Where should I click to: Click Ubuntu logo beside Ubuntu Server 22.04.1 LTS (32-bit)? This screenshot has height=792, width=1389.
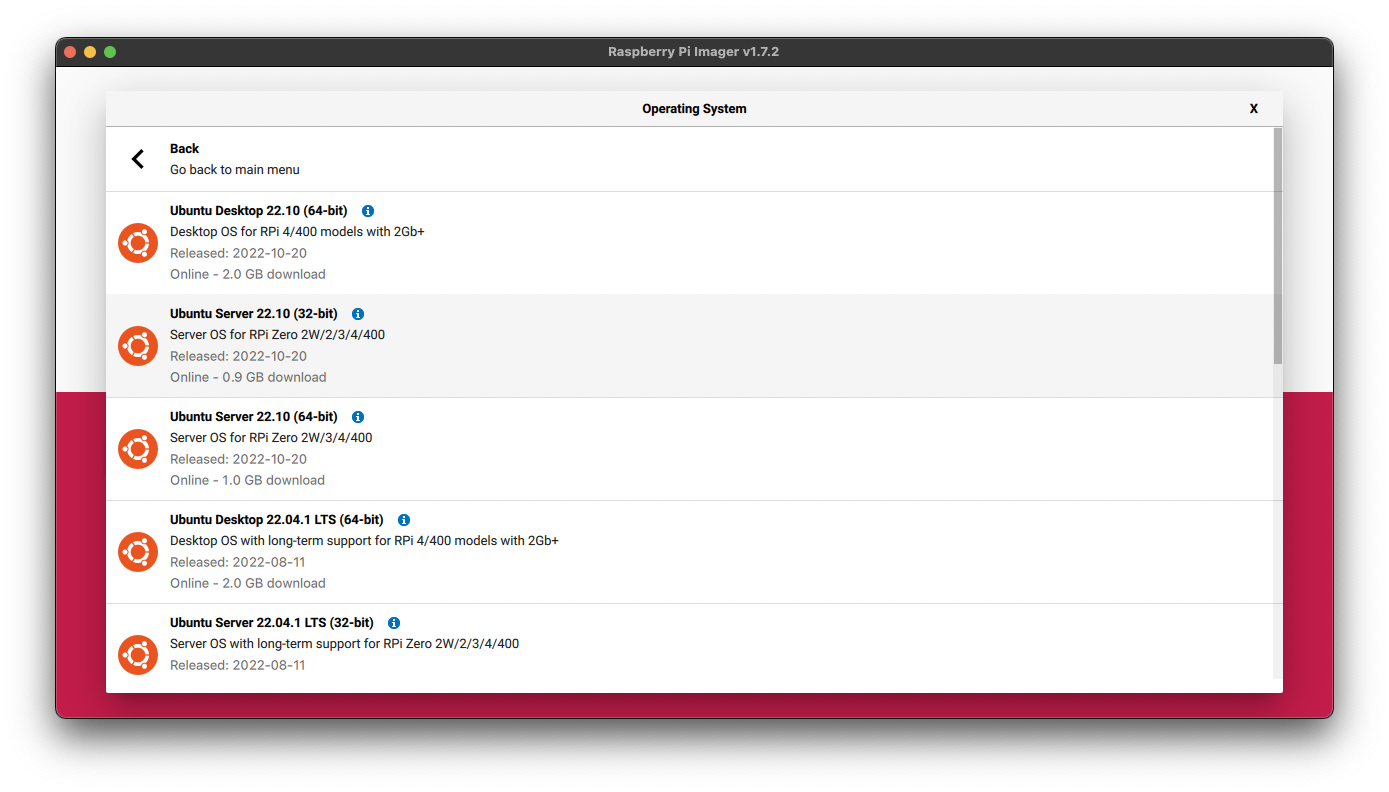coord(138,655)
